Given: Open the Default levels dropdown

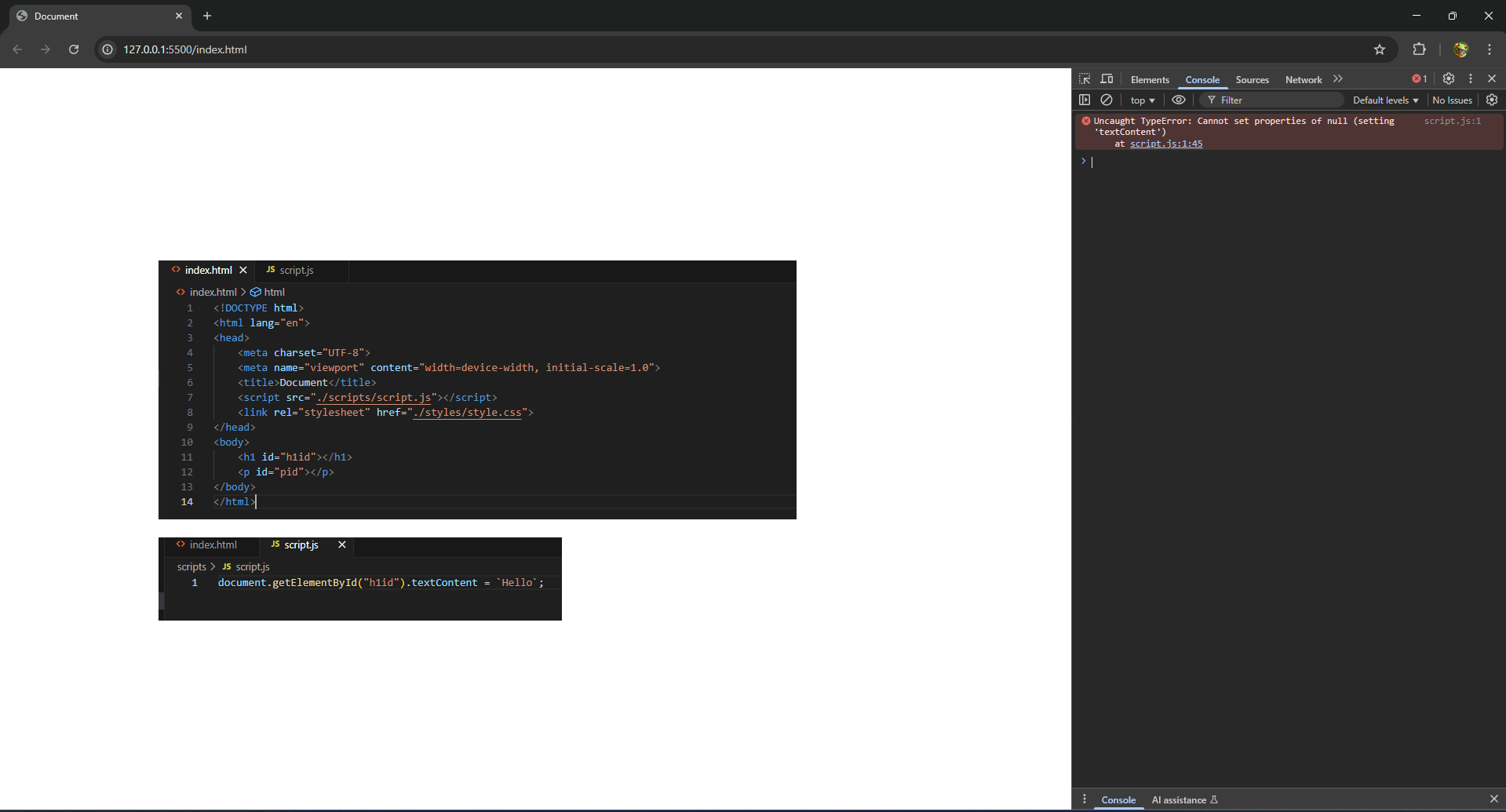Looking at the screenshot, I should click(x=1385, y=100).
